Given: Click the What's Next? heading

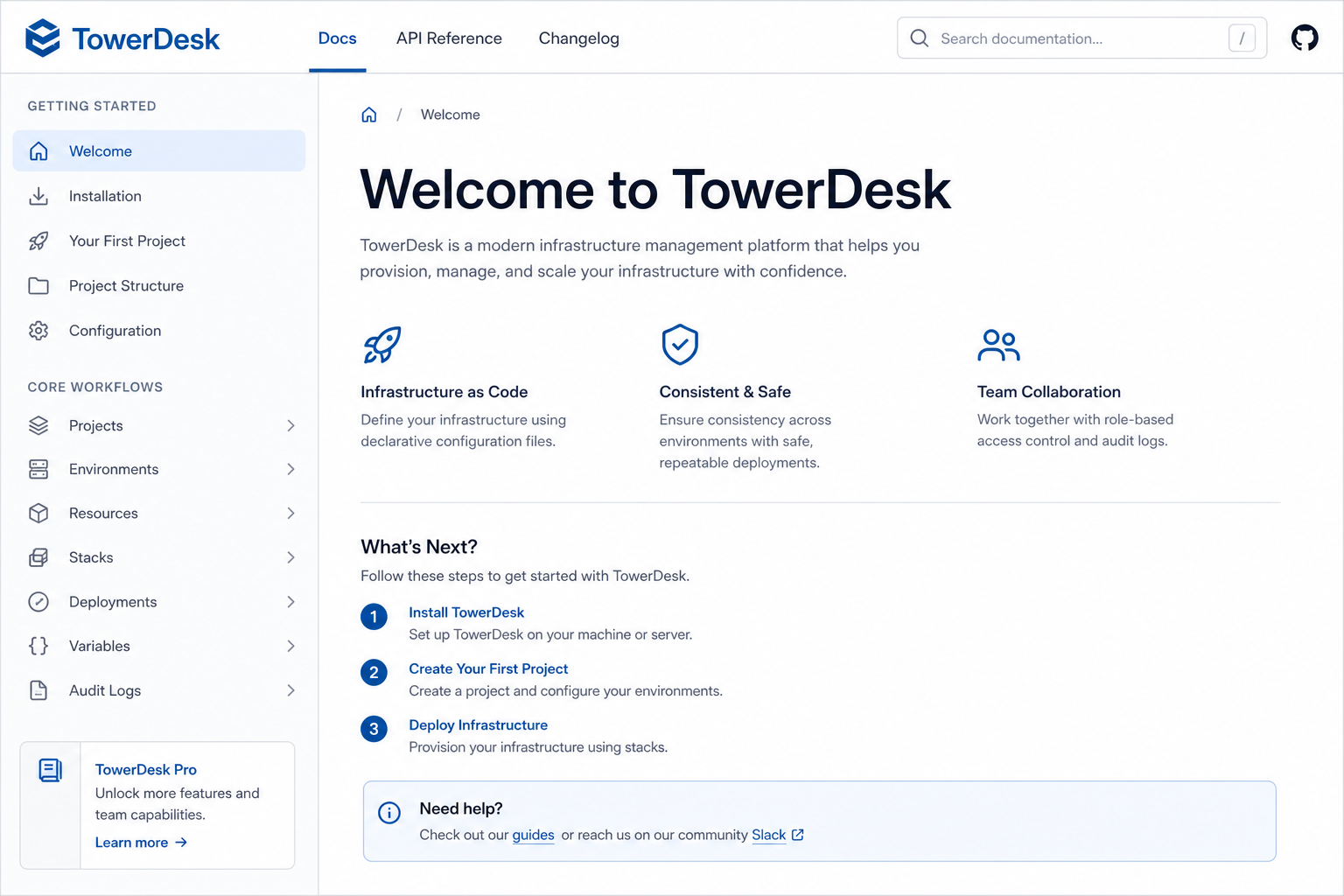Looking at the screenshot, I should (419, 547).
